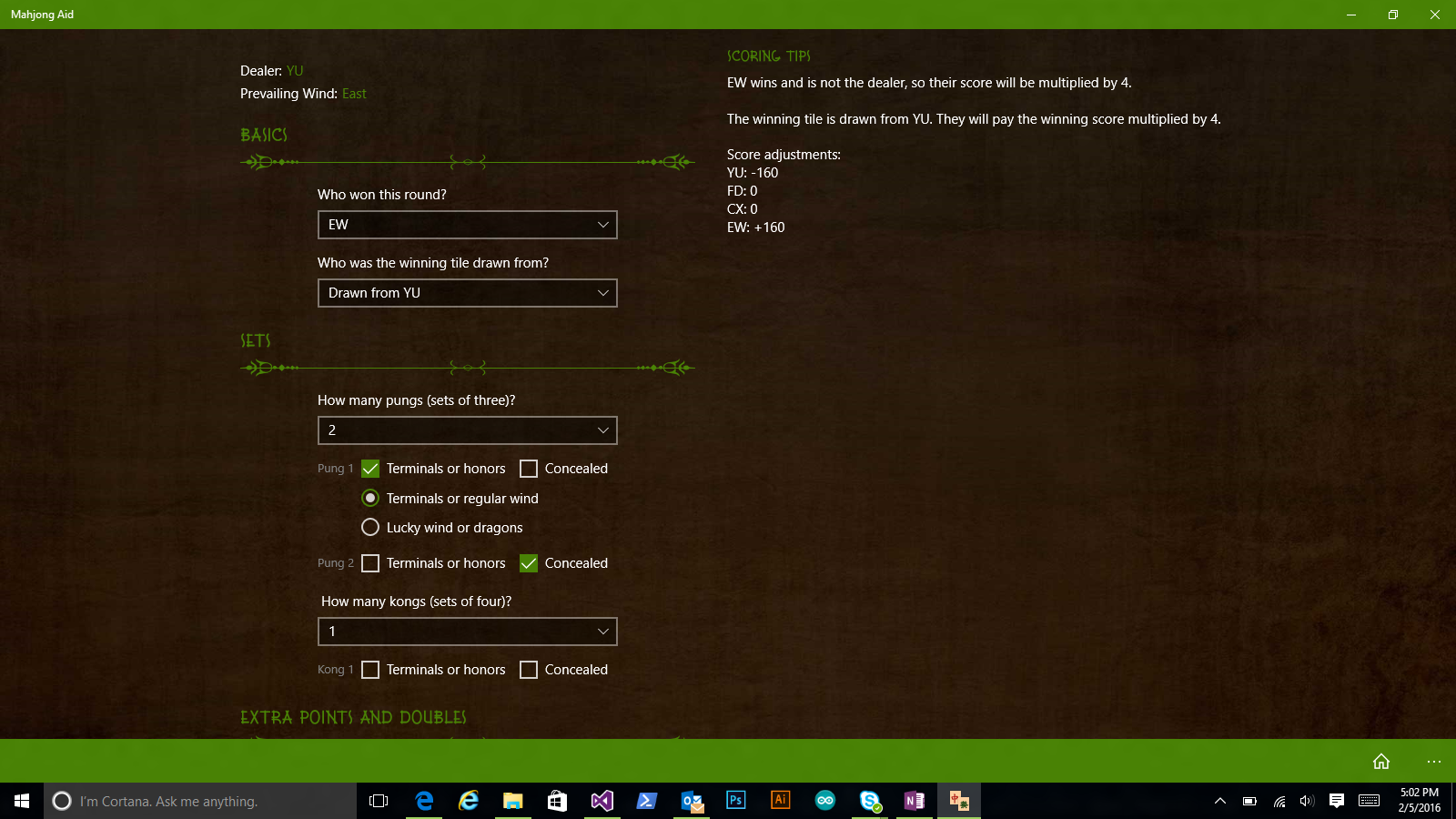Open Skype from the taskbar
Viewport: 1456px width, 819px height.
coord(869,801)
